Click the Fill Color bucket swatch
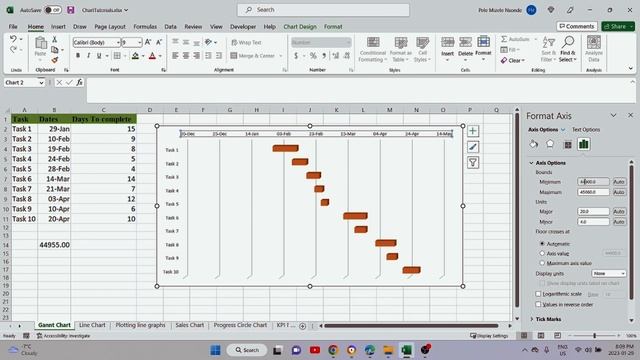The image size is (640, 360). (x=135, y=56)
